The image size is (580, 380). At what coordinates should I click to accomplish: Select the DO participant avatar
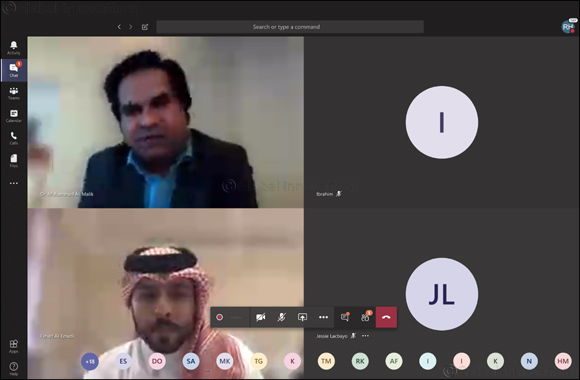pyautogui.click(x=157, y=361)
